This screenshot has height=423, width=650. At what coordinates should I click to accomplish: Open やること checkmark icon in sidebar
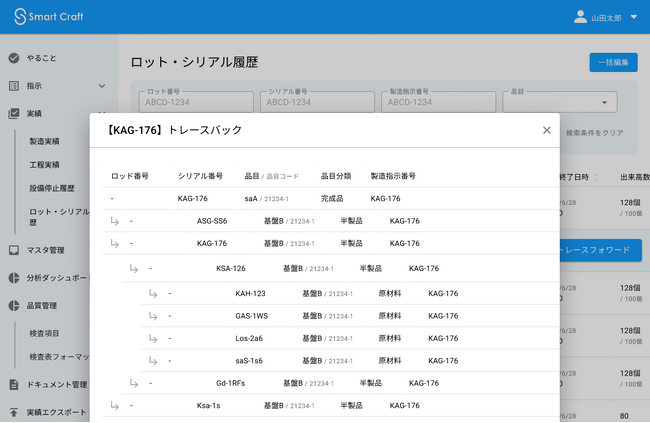coord(14,58)
